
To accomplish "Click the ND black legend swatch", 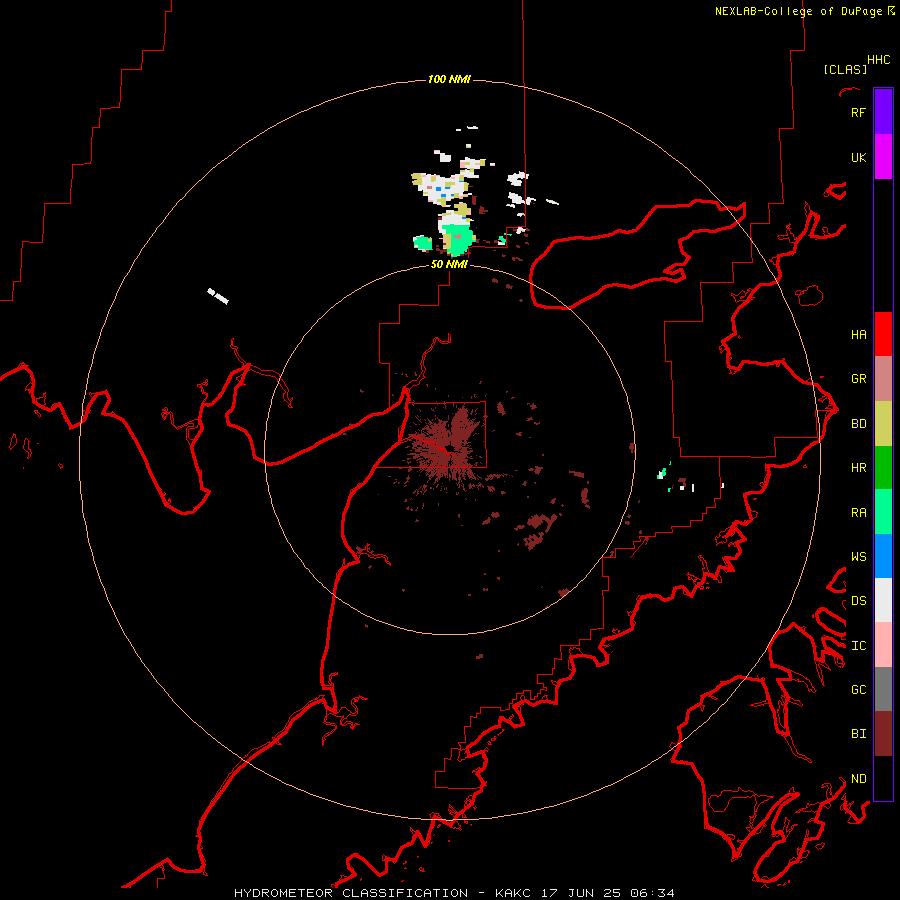I will 883,778.
